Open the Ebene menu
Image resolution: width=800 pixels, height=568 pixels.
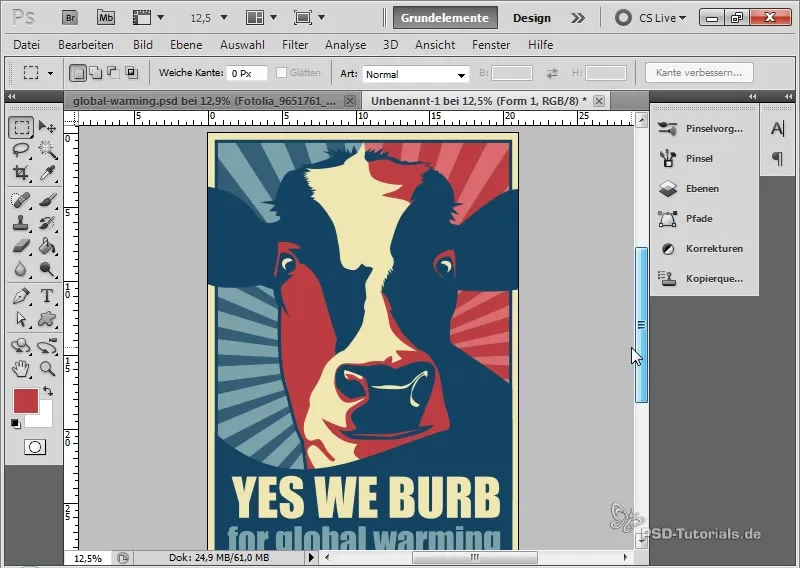(x=186, y=45)
